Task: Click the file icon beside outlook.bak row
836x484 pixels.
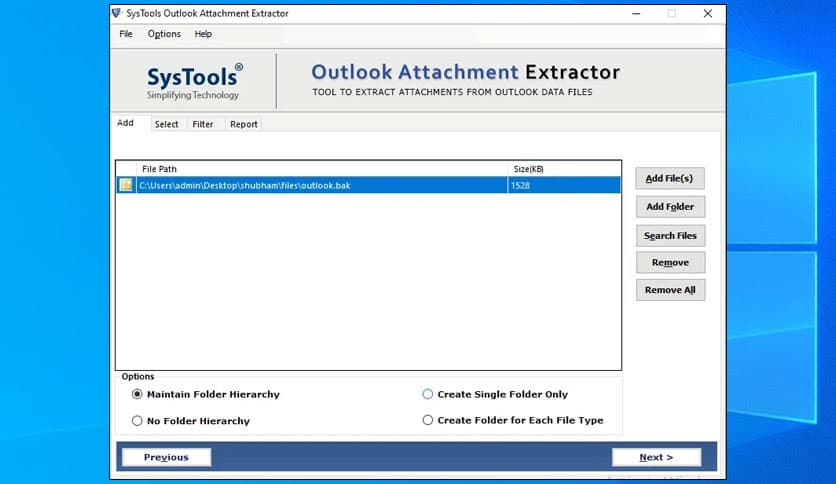Action: point(126,185)
